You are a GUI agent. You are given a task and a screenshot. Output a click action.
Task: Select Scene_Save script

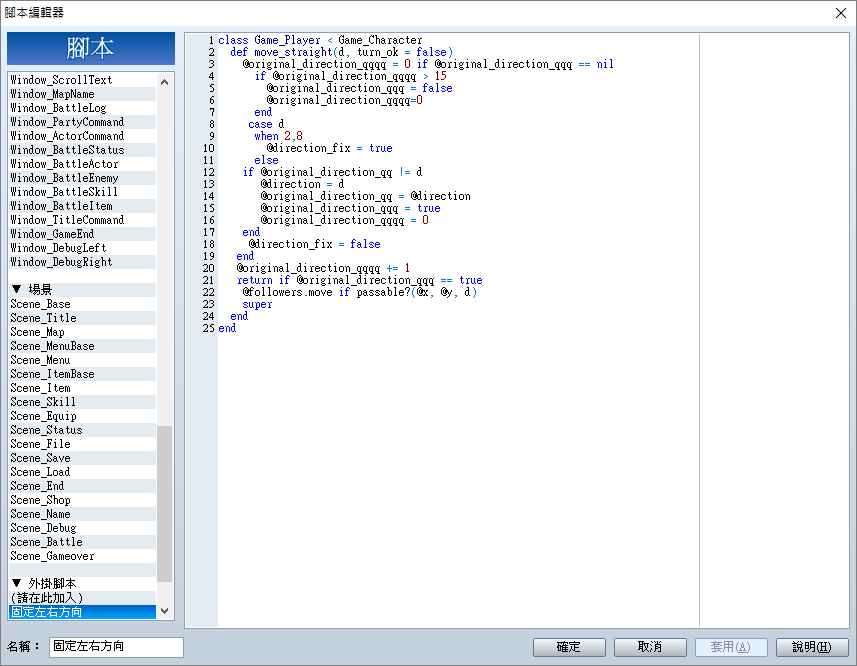pyautogui.click(x=83, y=458)
